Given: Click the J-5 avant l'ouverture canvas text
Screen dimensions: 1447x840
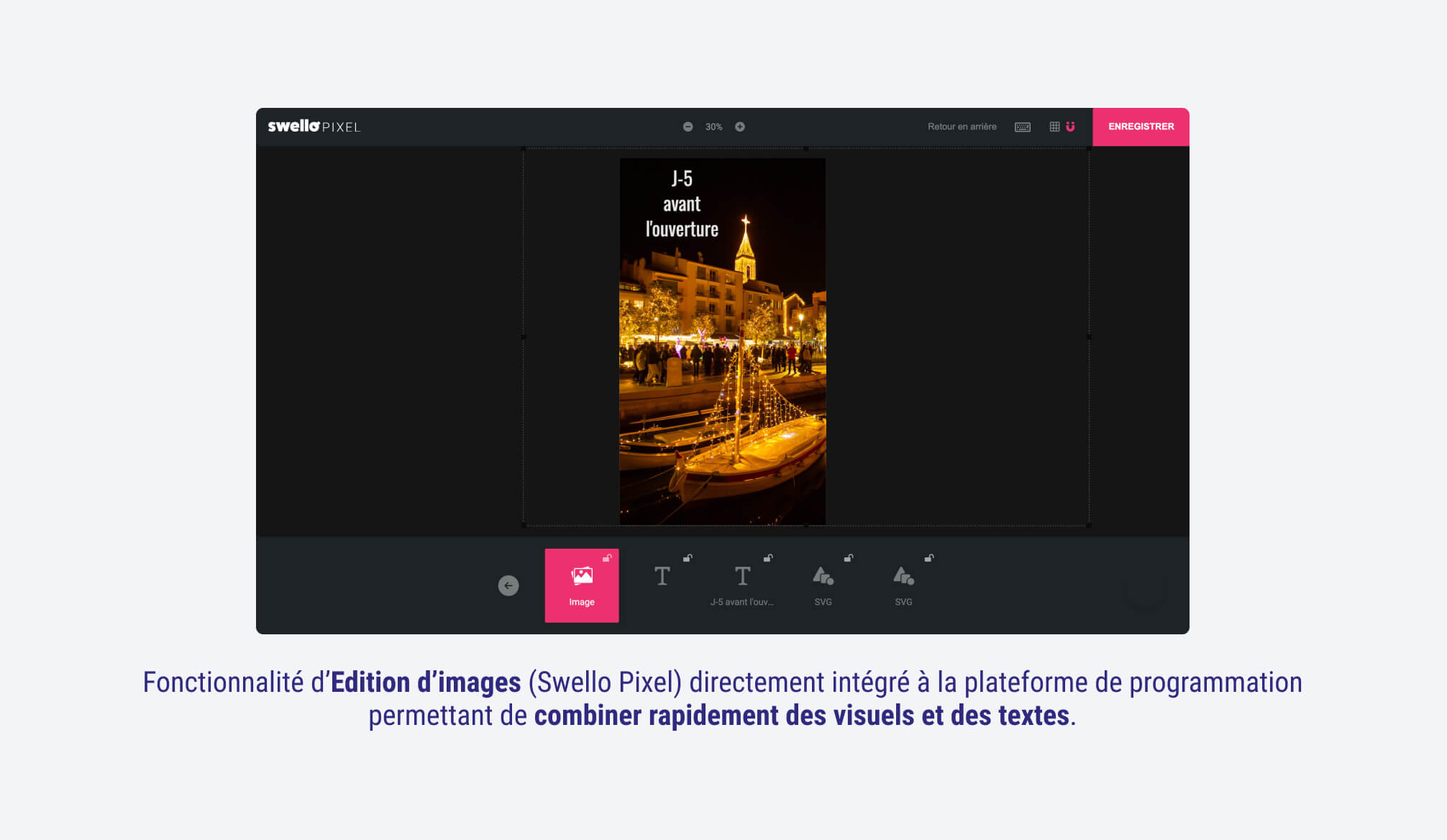Looking at the screenshot, I should click(x=681, y=204).
